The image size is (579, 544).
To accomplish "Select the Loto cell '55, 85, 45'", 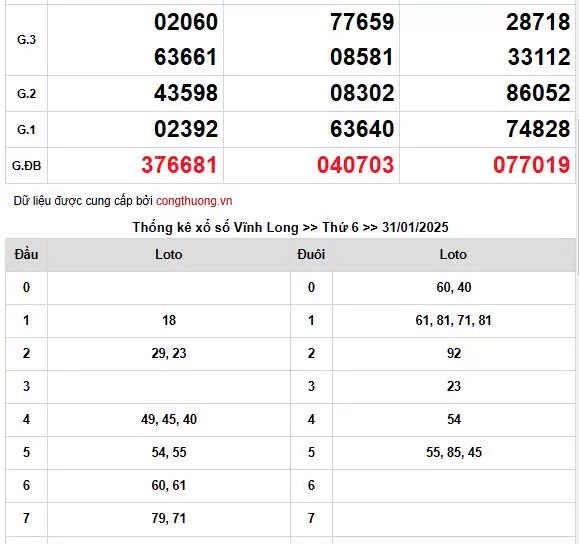I will coord(454,452).
